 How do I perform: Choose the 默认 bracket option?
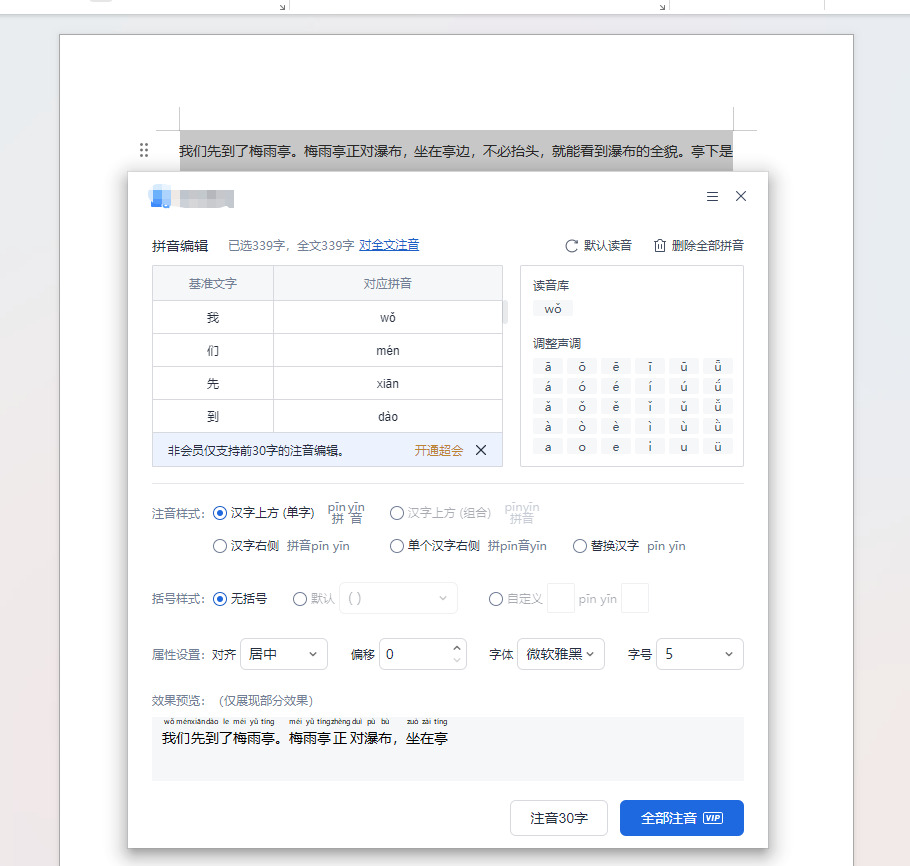300,599
